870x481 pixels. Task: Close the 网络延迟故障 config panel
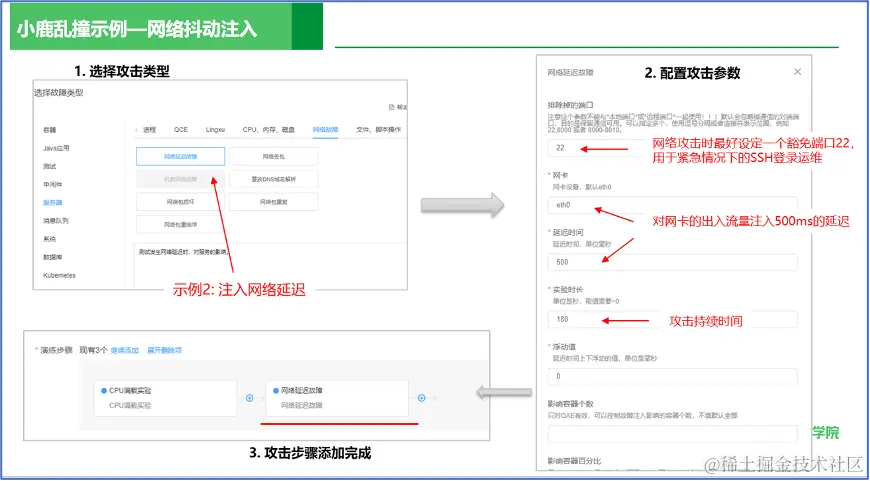coord(797,72)
